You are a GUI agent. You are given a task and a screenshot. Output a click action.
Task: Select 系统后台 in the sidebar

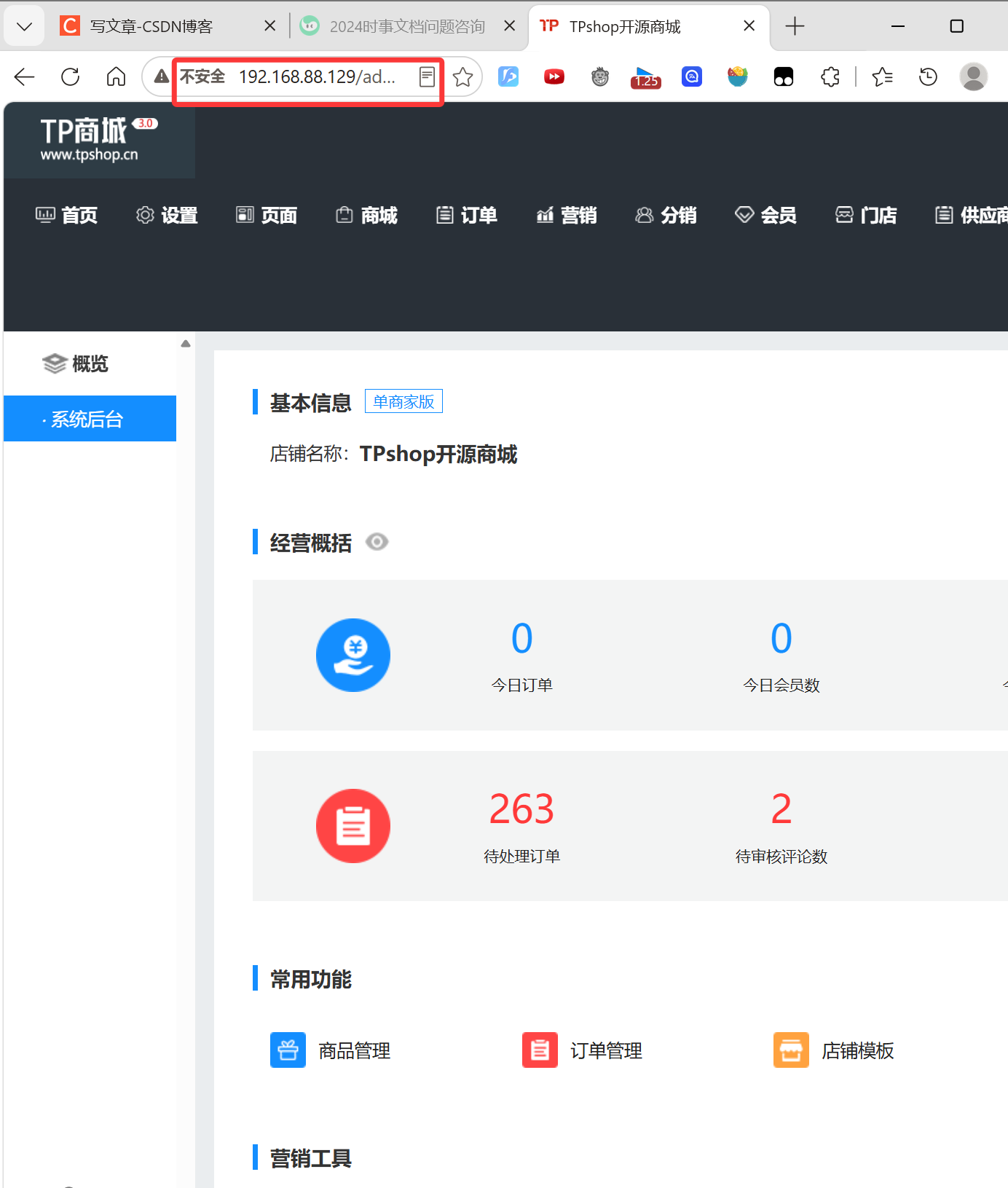(90, 419)
